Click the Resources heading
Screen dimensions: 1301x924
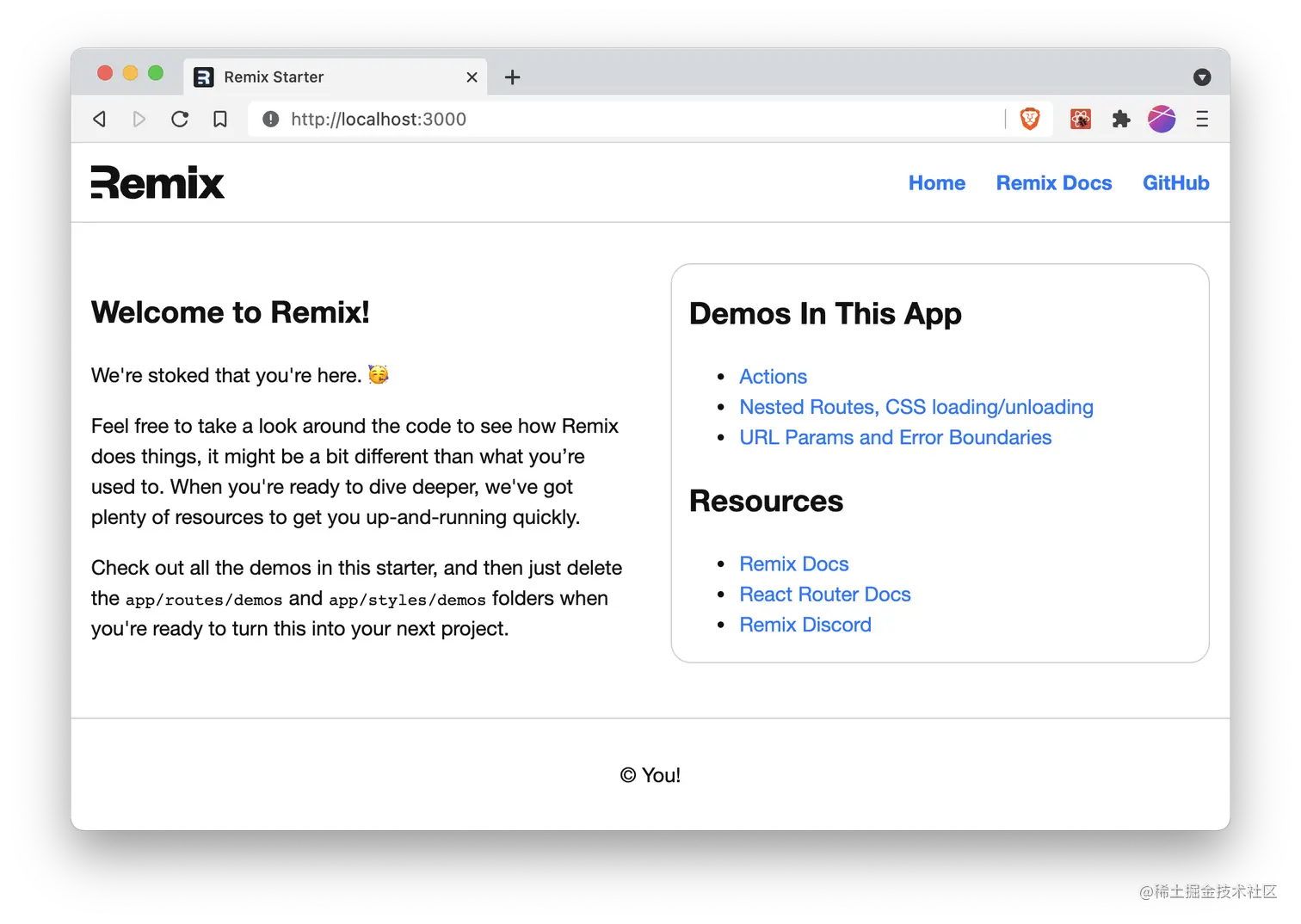pyautogui.click(x=767, y=502)
